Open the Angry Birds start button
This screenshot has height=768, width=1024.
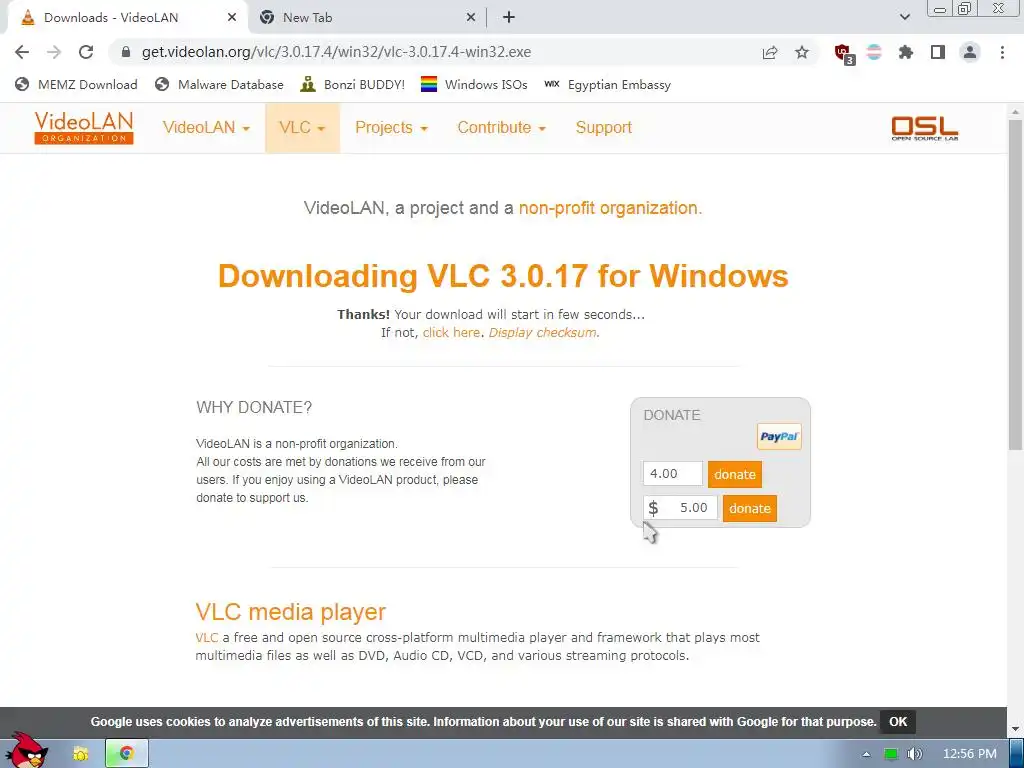coord(27,750)
